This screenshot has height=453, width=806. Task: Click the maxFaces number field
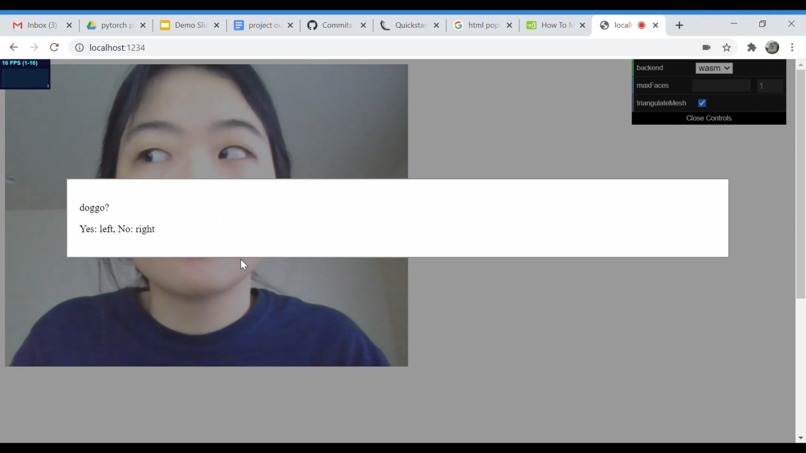[770, 85]
